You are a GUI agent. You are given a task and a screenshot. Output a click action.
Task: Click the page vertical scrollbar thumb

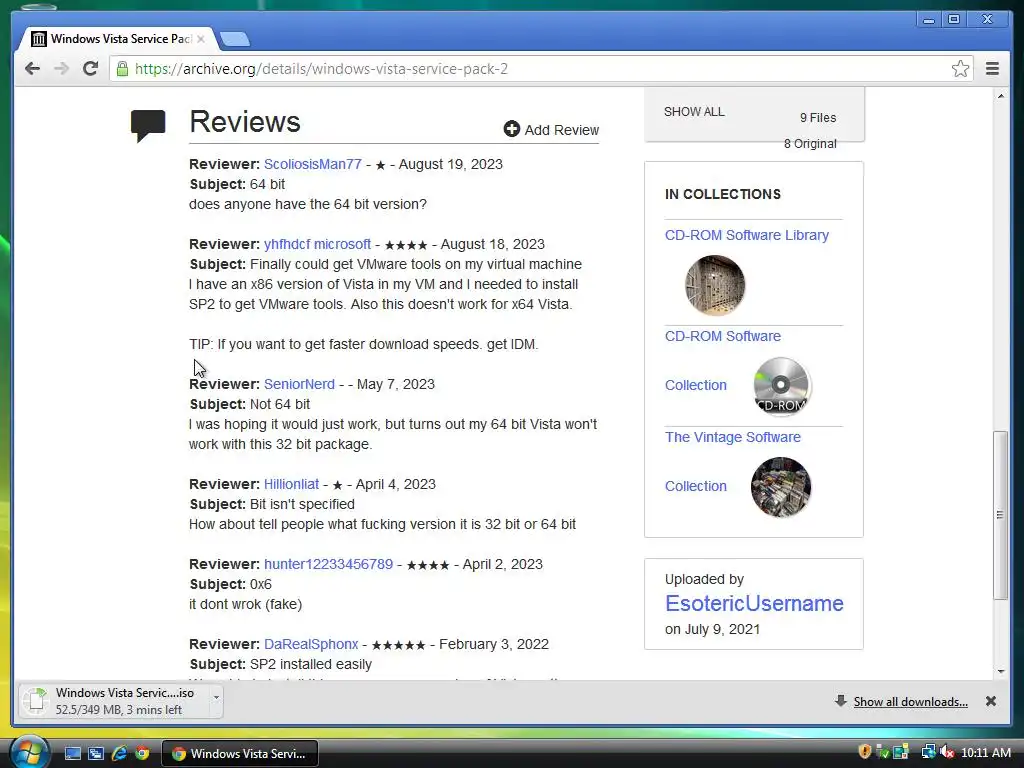1000,515
